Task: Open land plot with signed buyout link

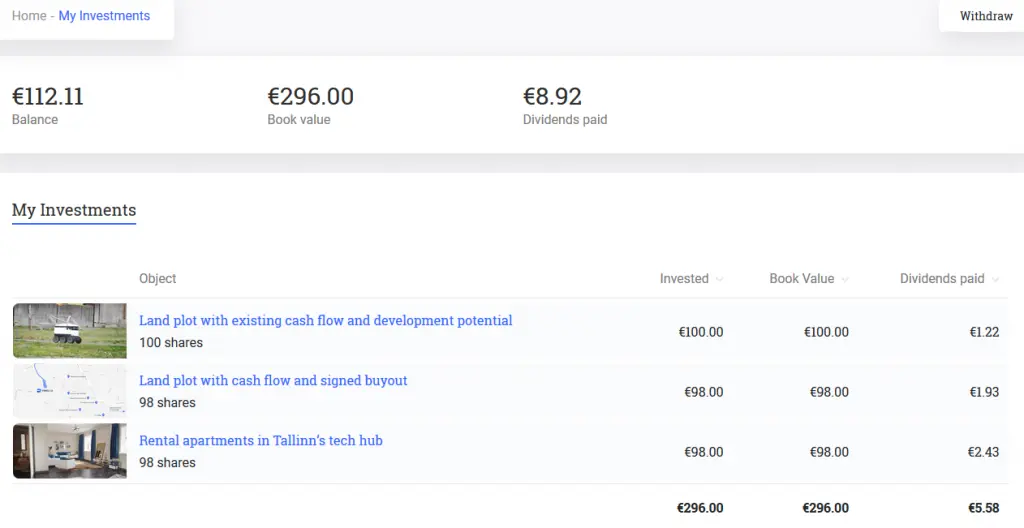Action: pyautogui.click(x=273, y=380)
